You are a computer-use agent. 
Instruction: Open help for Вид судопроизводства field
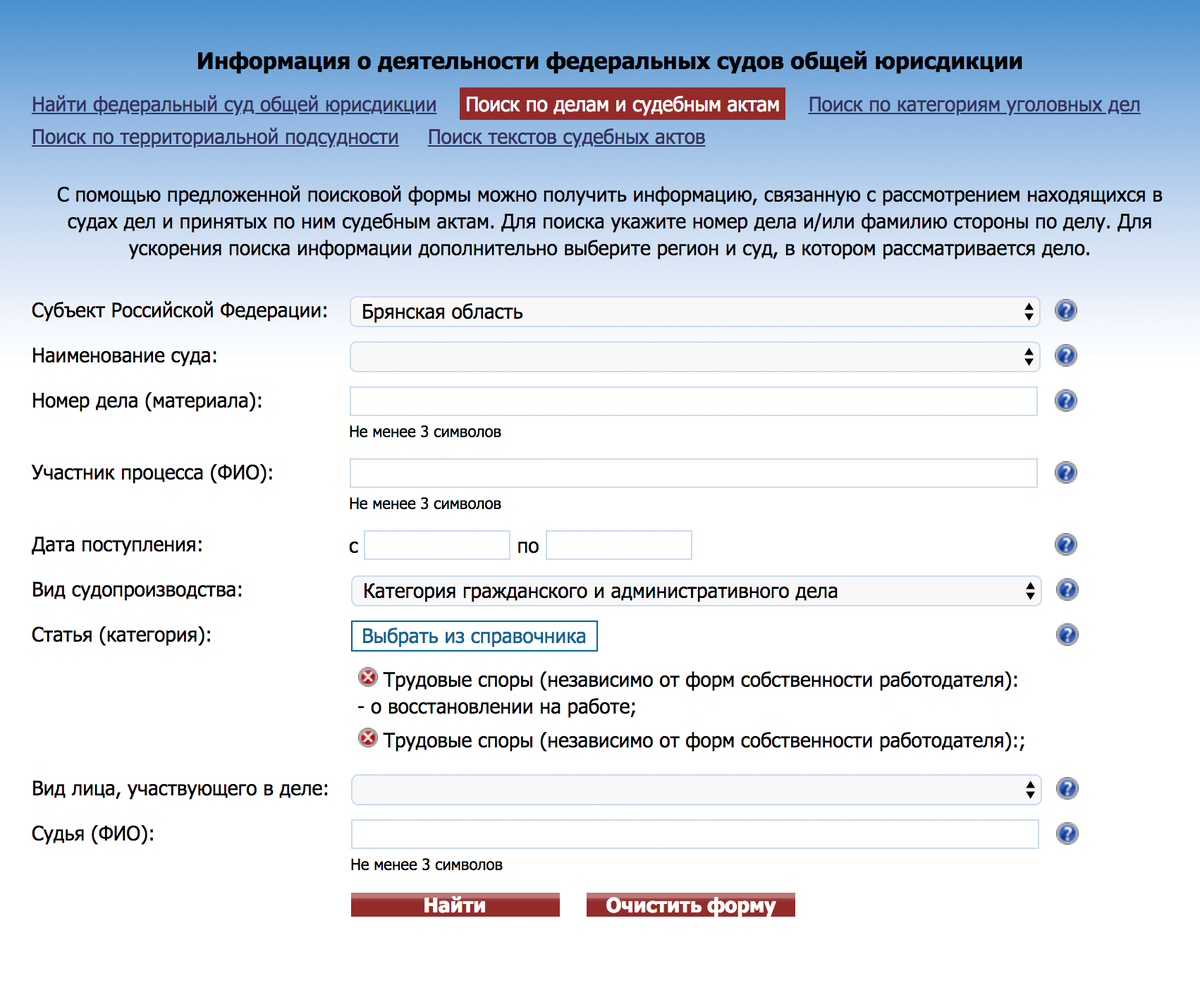click(x=1066, y=590)
